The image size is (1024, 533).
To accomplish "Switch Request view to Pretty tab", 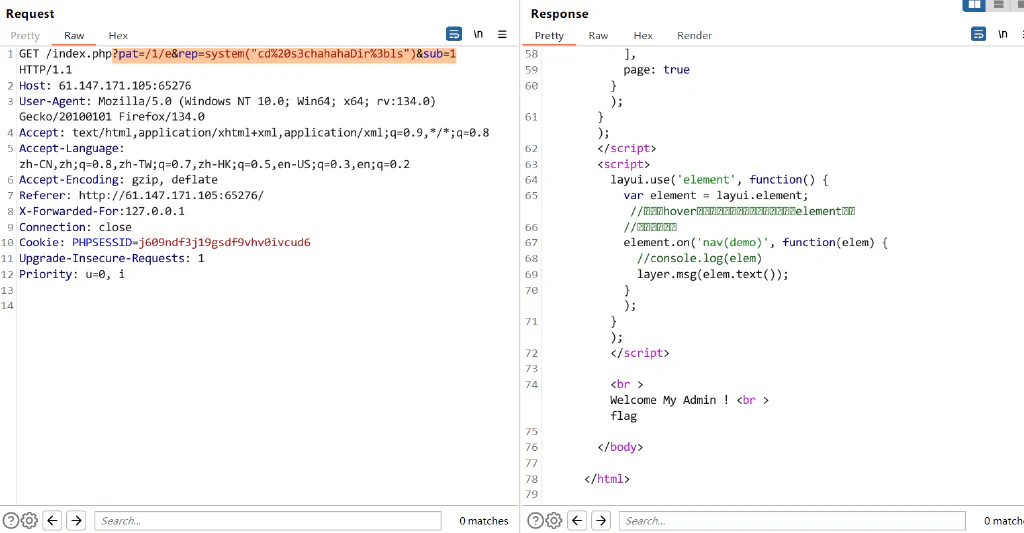I will tap(25, 36).
